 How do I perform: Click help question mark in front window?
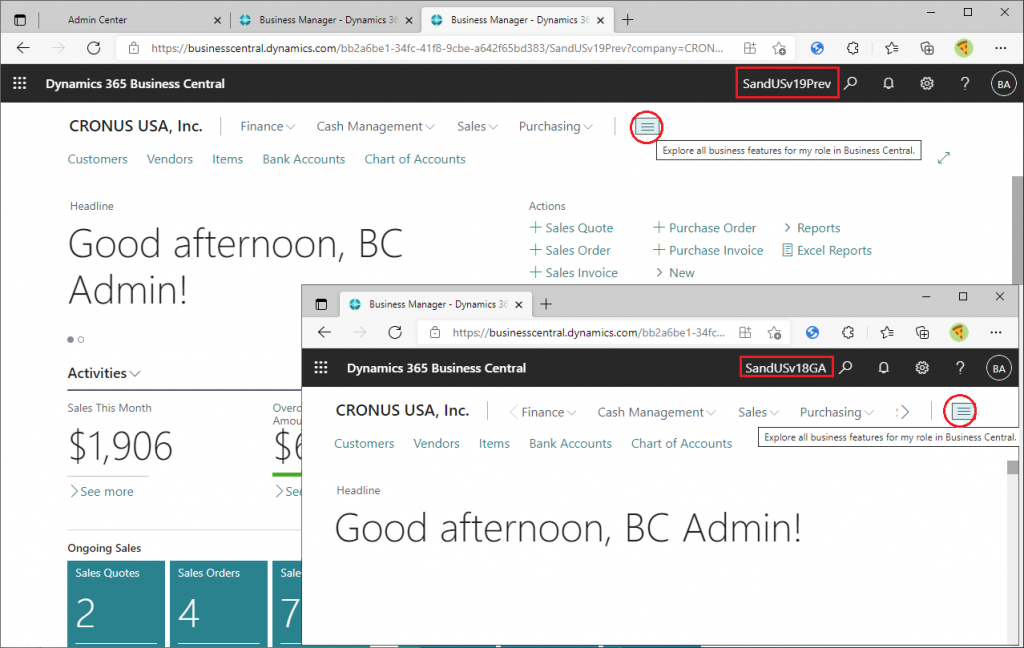[x=960, y=368]
